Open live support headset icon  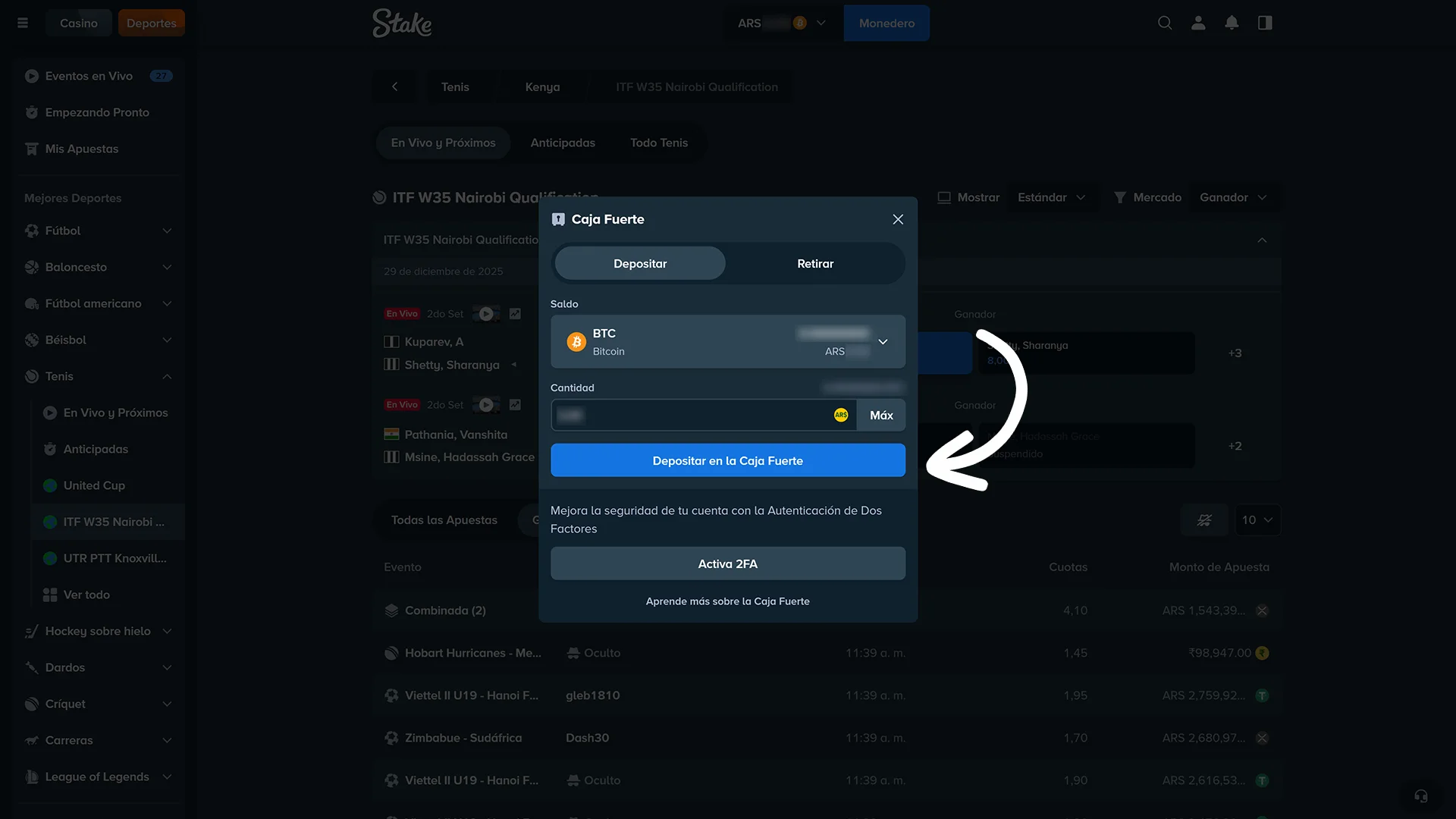pyautogui.click(x=1421, y=795)
